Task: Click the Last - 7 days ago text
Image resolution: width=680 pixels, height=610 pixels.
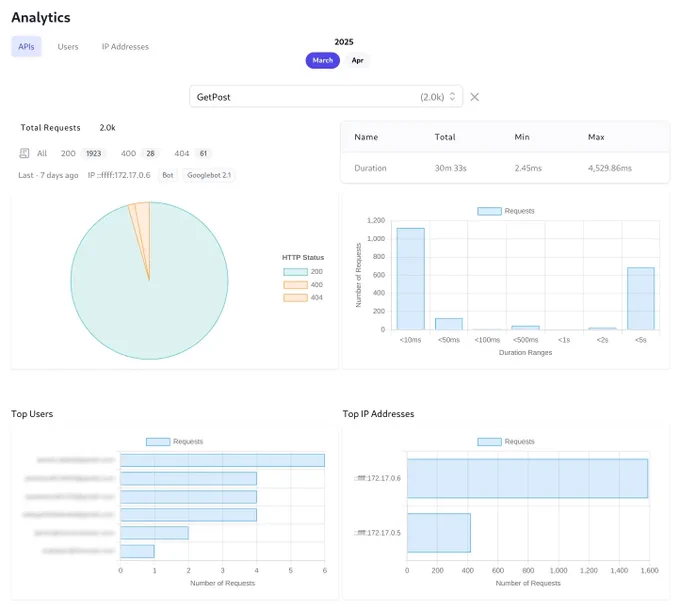Action: point(48,175)
